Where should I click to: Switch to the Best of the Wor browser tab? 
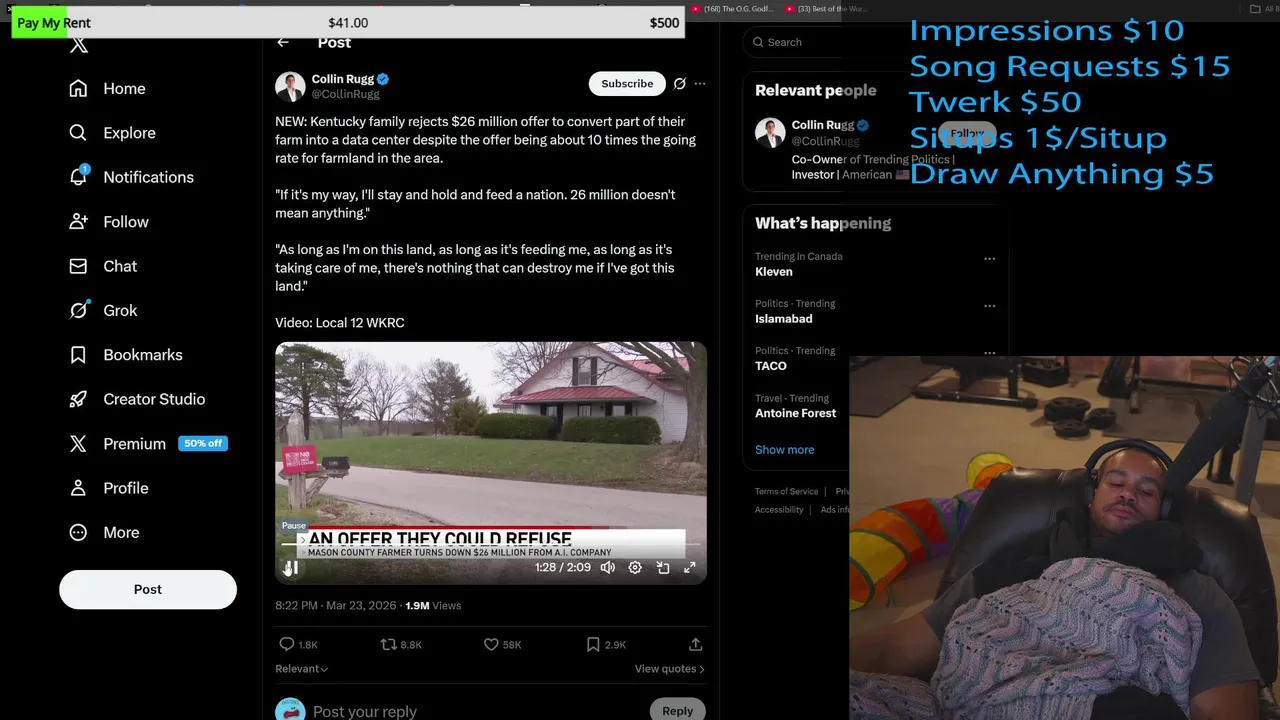[826, 9]
